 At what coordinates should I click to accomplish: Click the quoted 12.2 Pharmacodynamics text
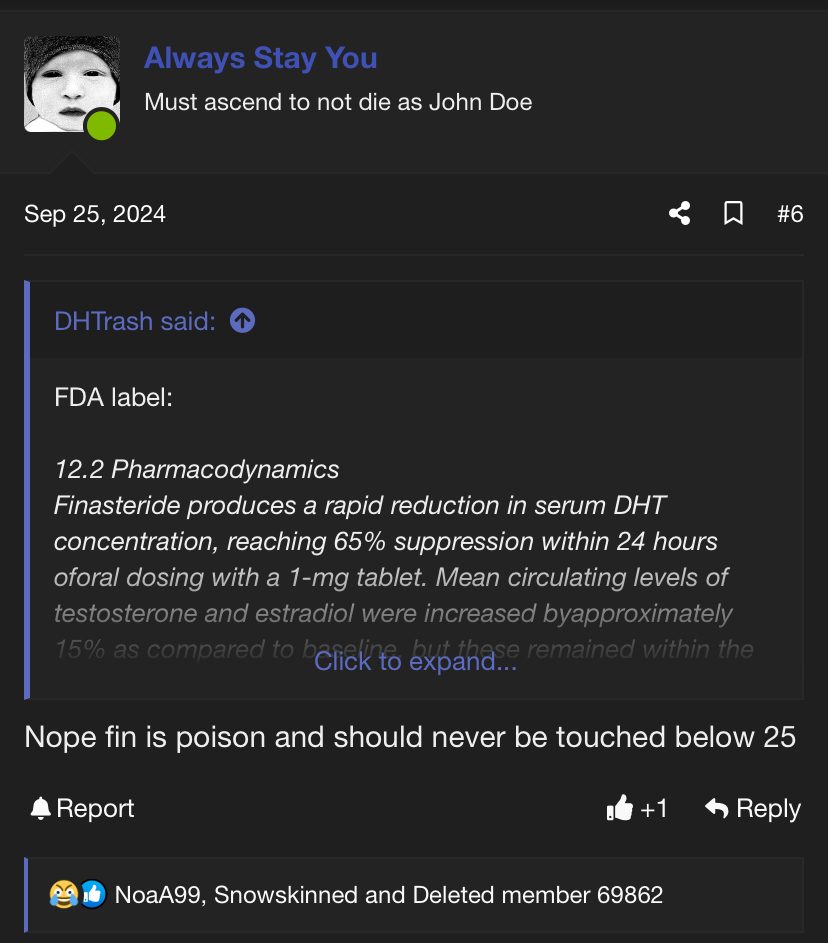click(197, 469)
